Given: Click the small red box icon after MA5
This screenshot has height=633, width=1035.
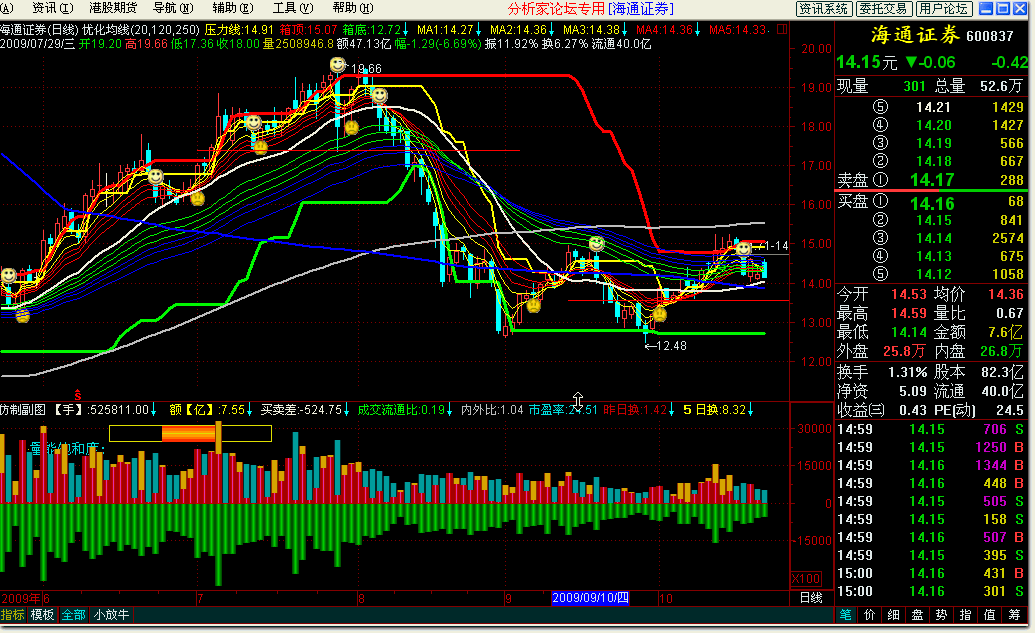Looking at the screenshot, I should pos(782,30).
